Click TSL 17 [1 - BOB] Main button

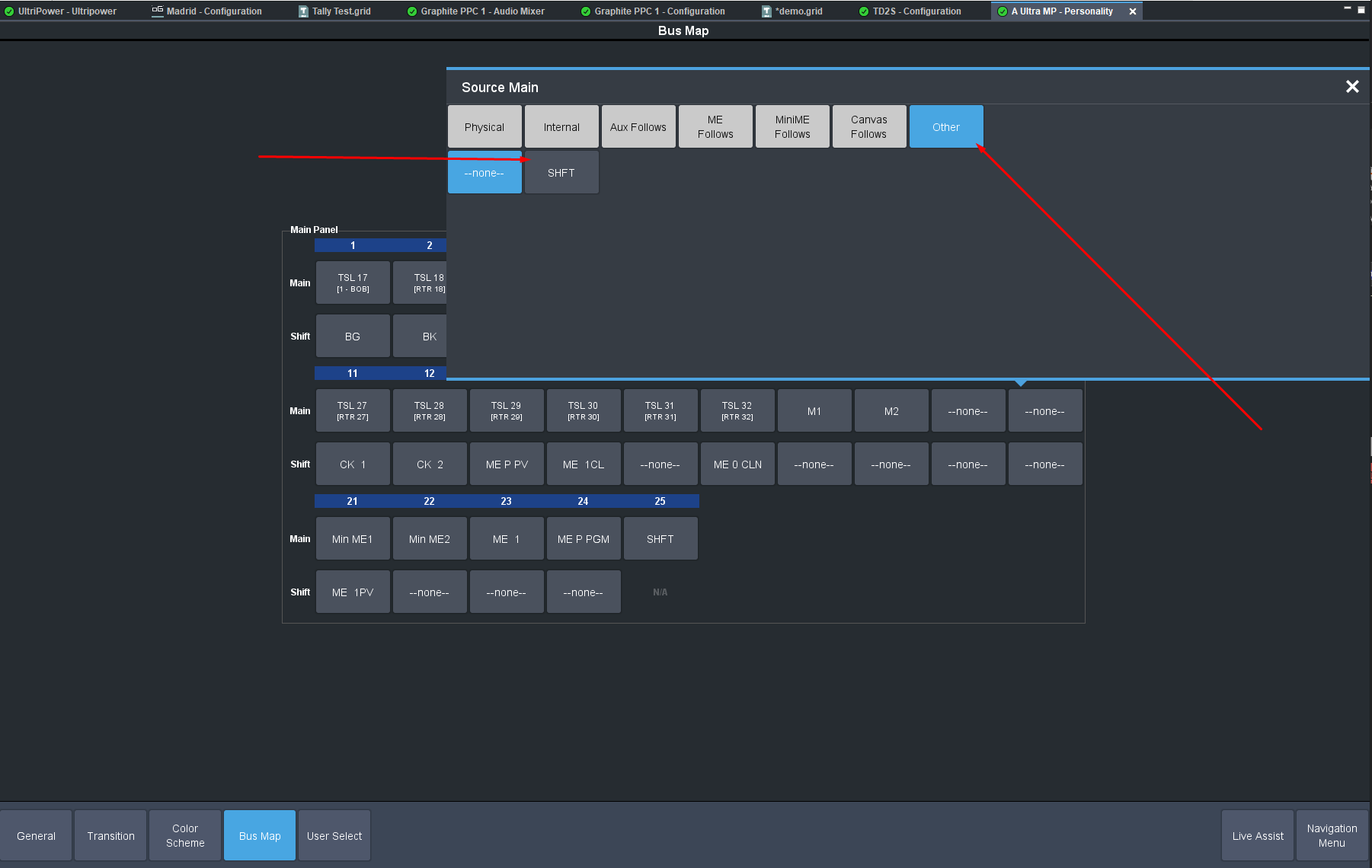click(353, 282)
